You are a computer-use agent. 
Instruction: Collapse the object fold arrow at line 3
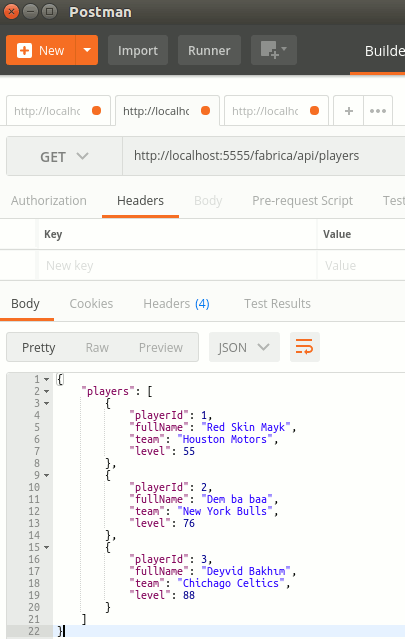46,403
